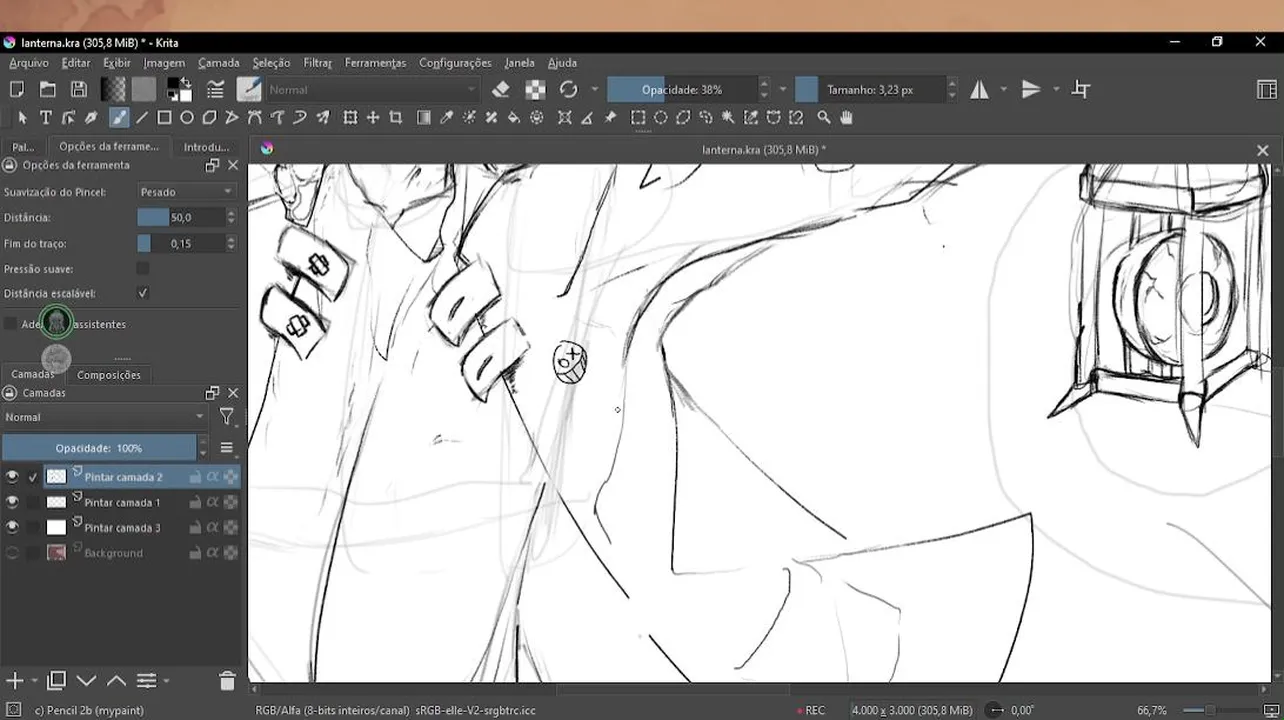This screenshot has width=1284, height=720.
Task: Hide the Pintar camada 3 layer
Action: (x=12, y=527)
